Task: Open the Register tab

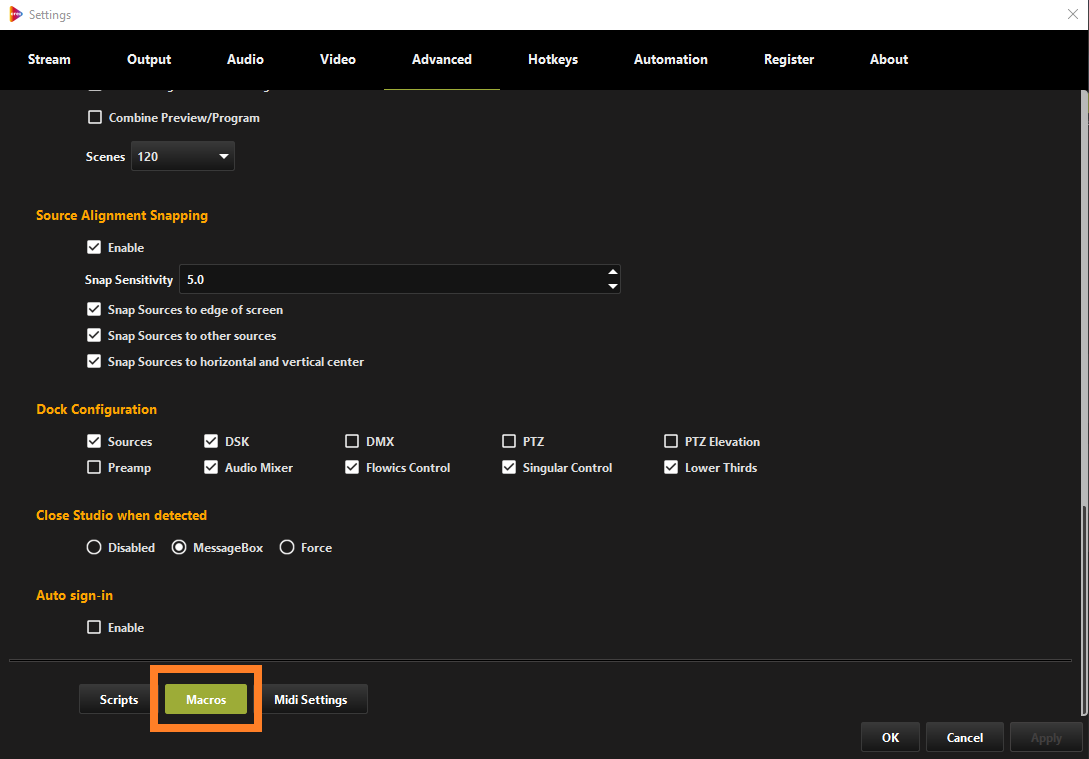Action: coord(789,60)
